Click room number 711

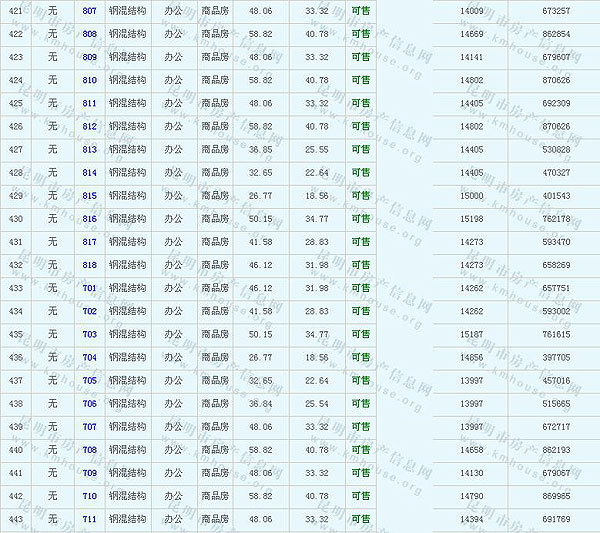(90, 520)
